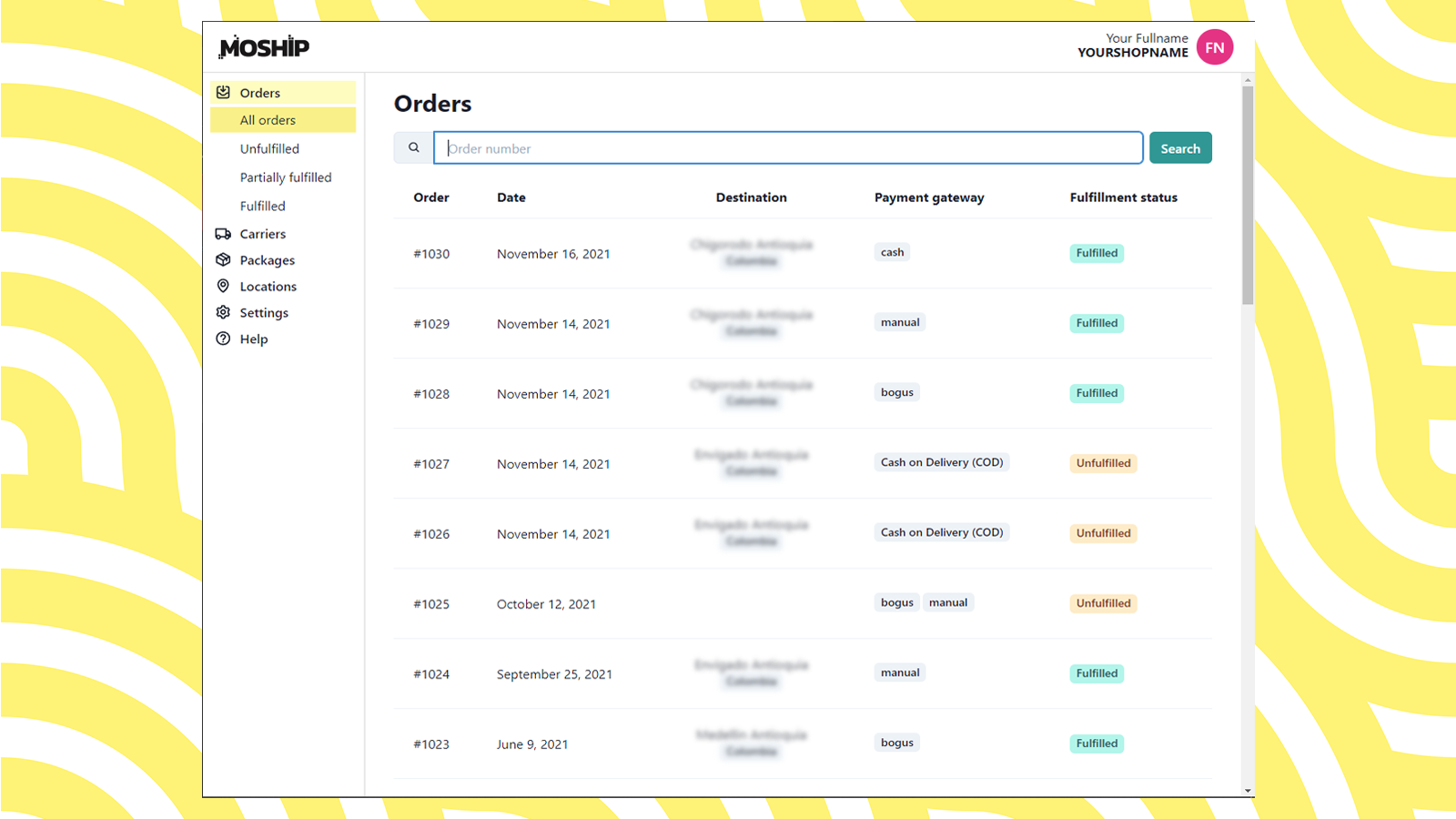Click Fulfilled status of order #1030
Screen dimensions: 1456x819
[x=1097, y=253]
